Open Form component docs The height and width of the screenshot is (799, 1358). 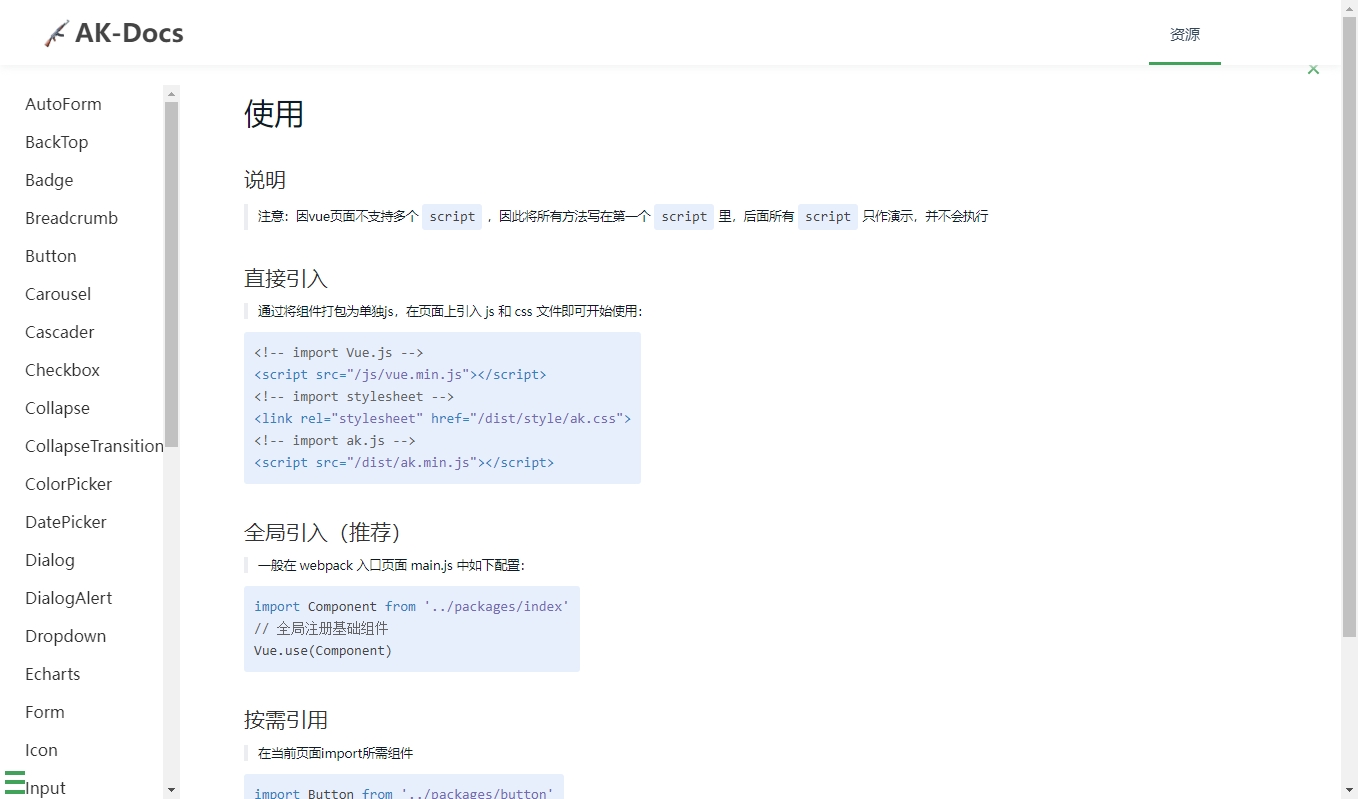pos(45,712)
